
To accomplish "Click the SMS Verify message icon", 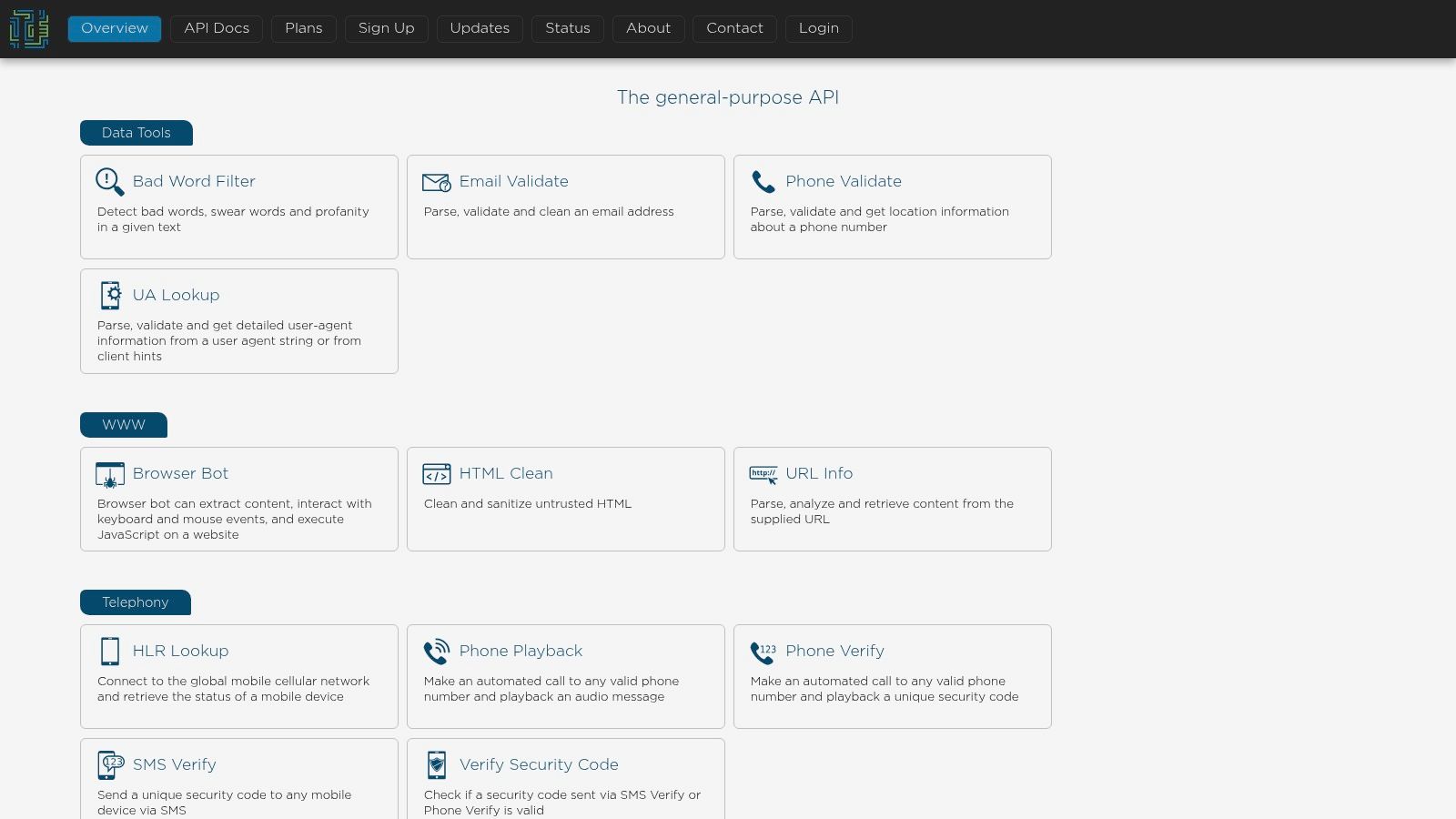I will point(110,765).
